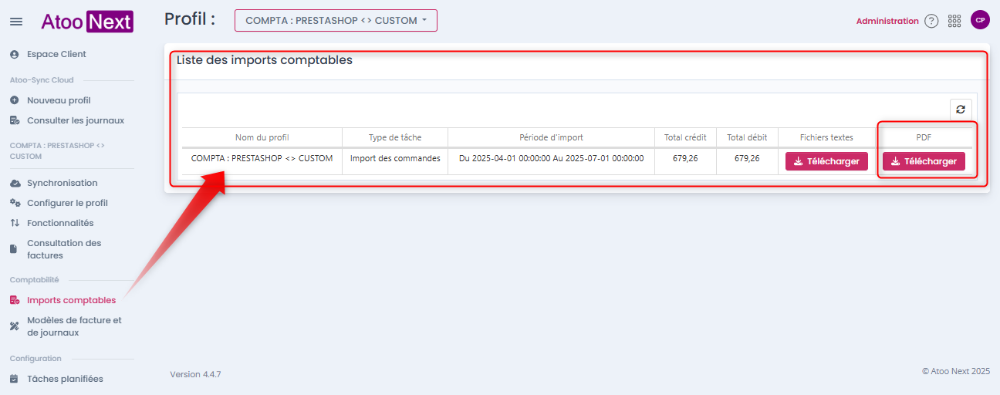Viewport: 1000px width, 395px height.
Task: Click the Atoo Next logo
Action: tap(87, 22)
